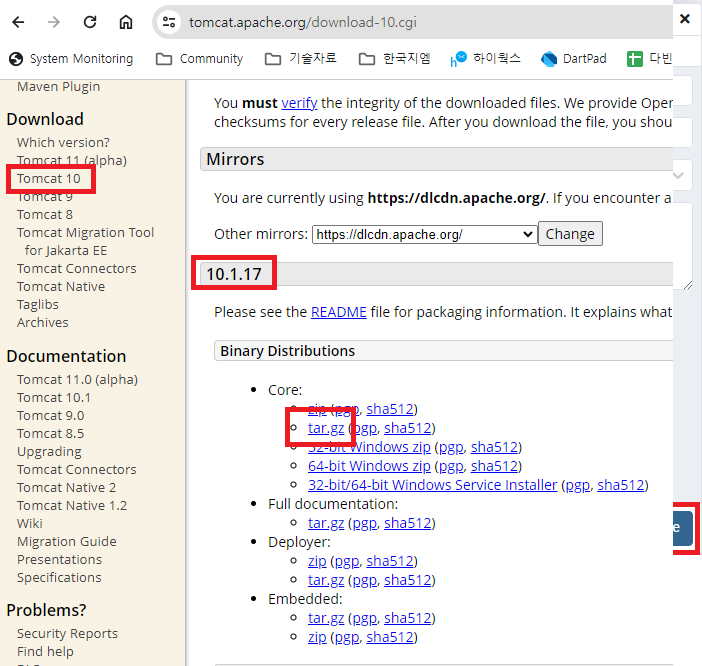Open Core tar.gz sha512 checksum

pos(407,428)
